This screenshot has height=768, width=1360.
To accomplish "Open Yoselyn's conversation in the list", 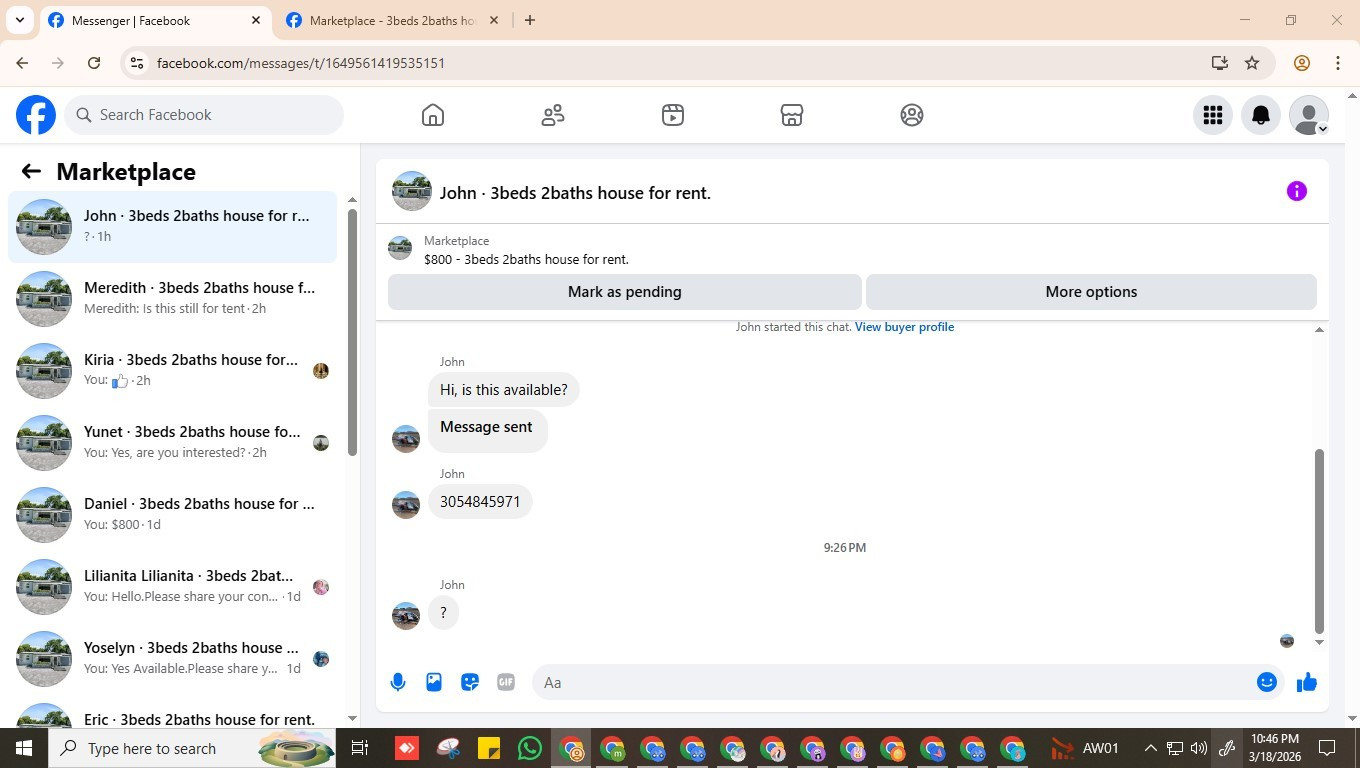I will (173, 659).
